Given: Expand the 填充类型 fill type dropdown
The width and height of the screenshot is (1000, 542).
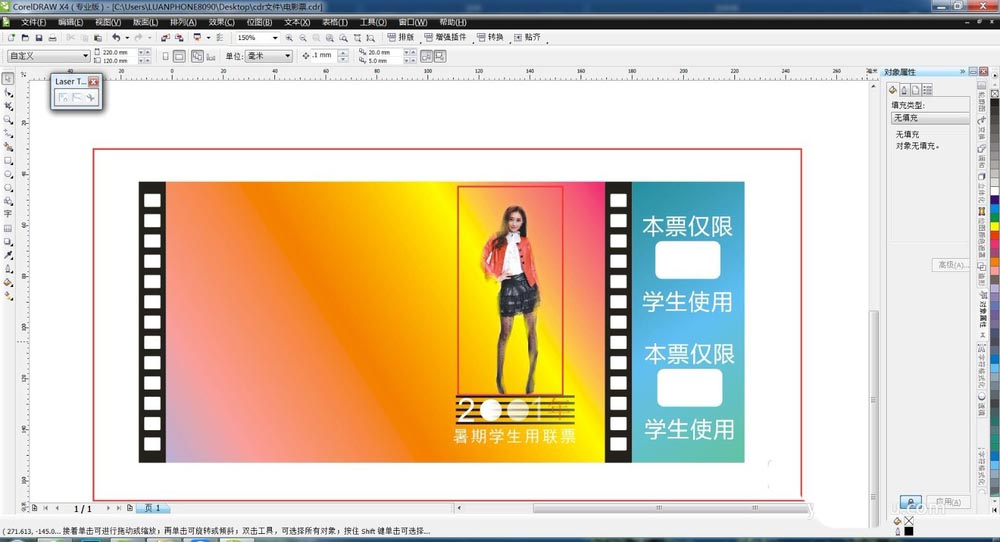Looking at the screenshot, I should (x=930, y=118).
